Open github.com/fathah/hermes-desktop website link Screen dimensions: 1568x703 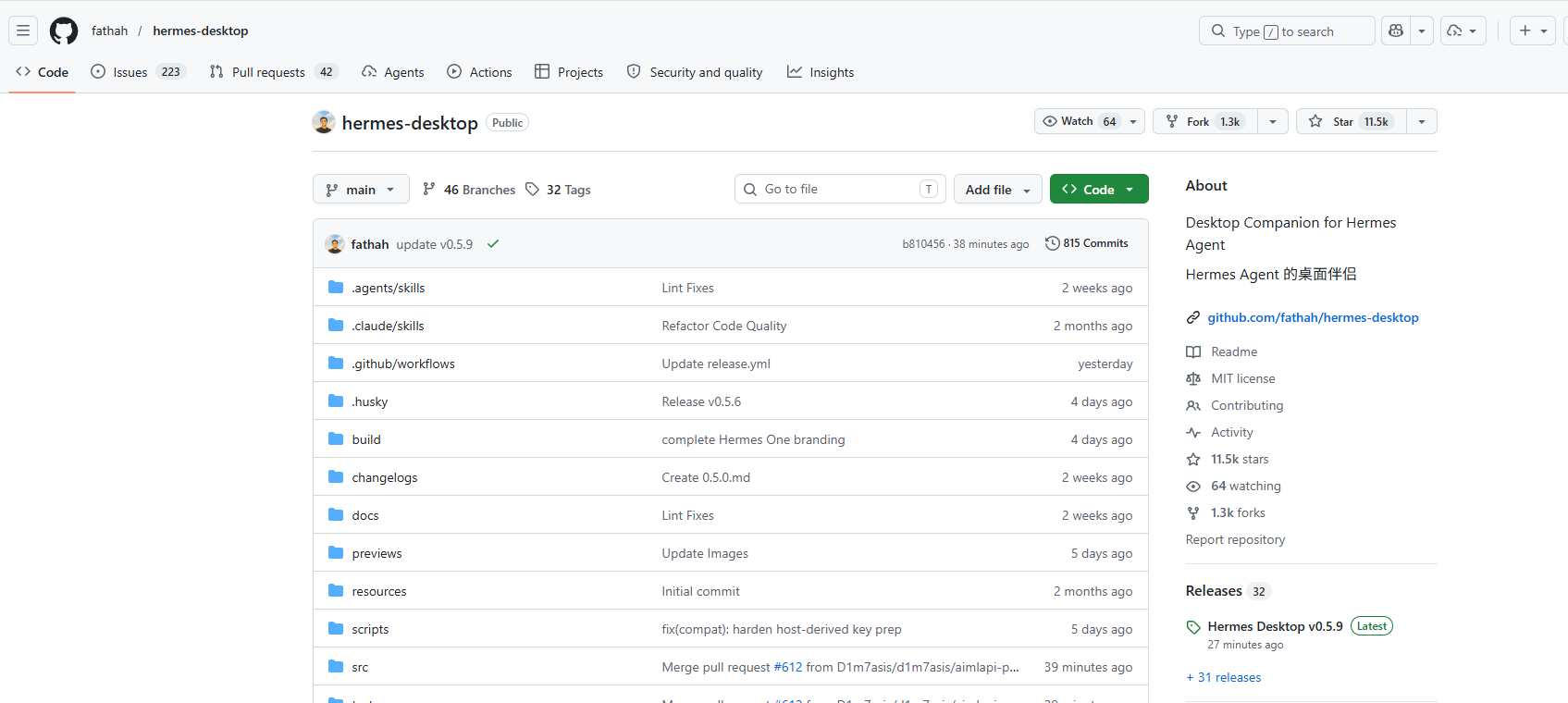1314,317
